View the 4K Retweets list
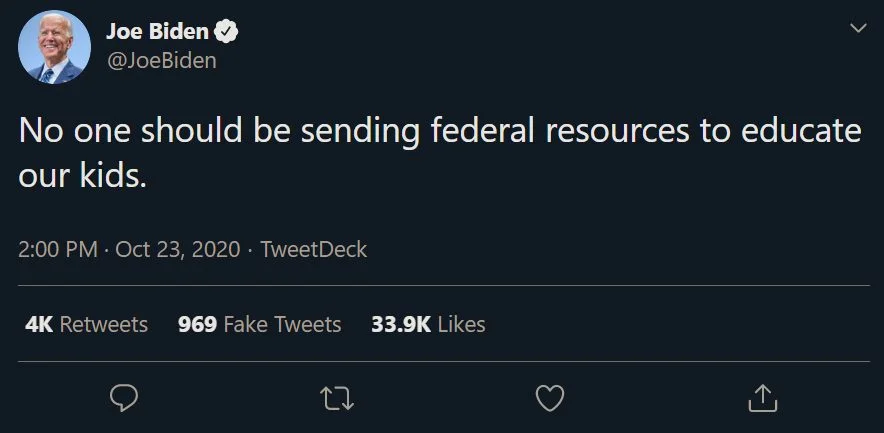884x433 pixels. tap(86, 324)
